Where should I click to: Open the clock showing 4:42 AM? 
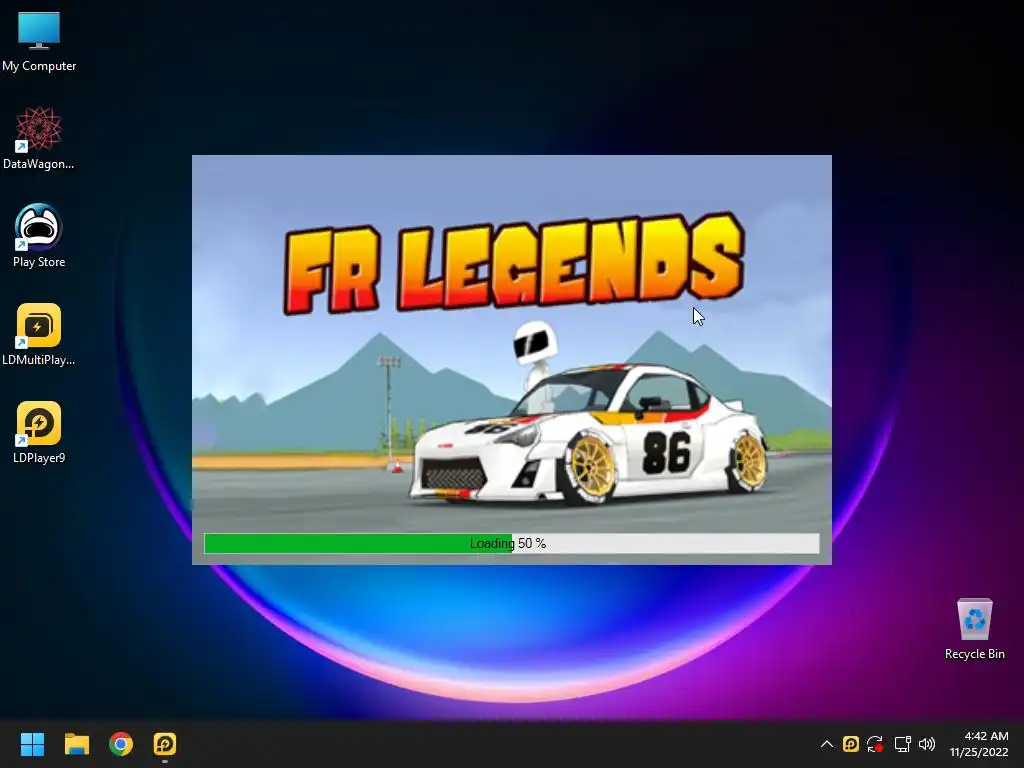pyautogui.click(x=979, y=744)
